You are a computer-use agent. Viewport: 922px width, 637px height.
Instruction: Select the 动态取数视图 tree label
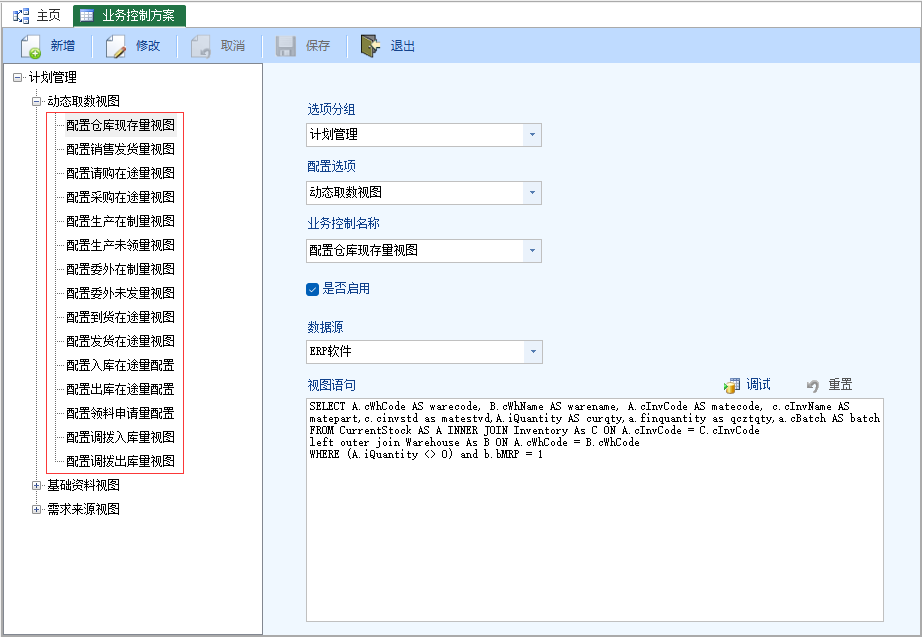(x=83, y=101)
